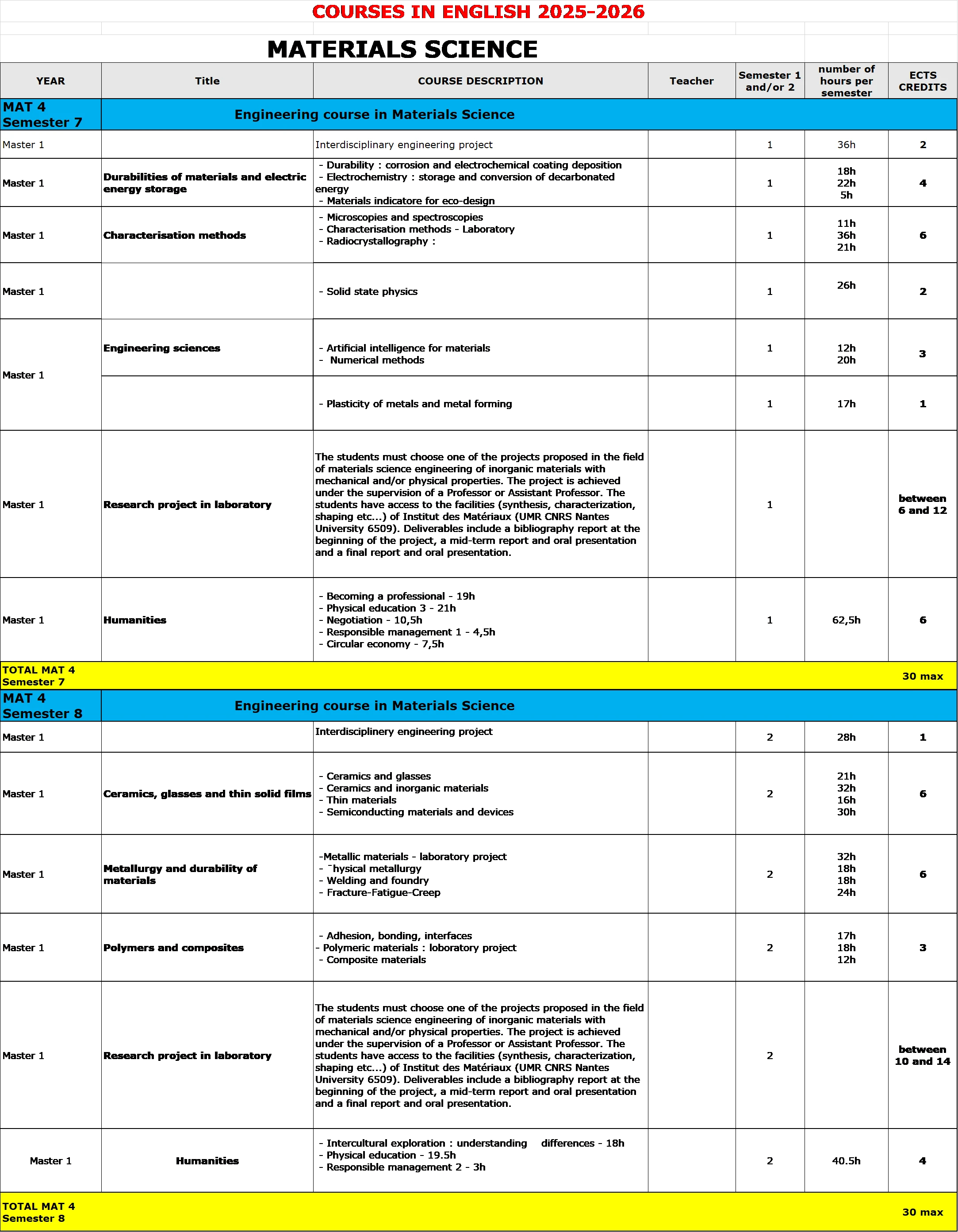Select the 'MAT 4 Semester 7' cell
The image size is (958, 1232).
pyautogui.click(x=42, y=115)
